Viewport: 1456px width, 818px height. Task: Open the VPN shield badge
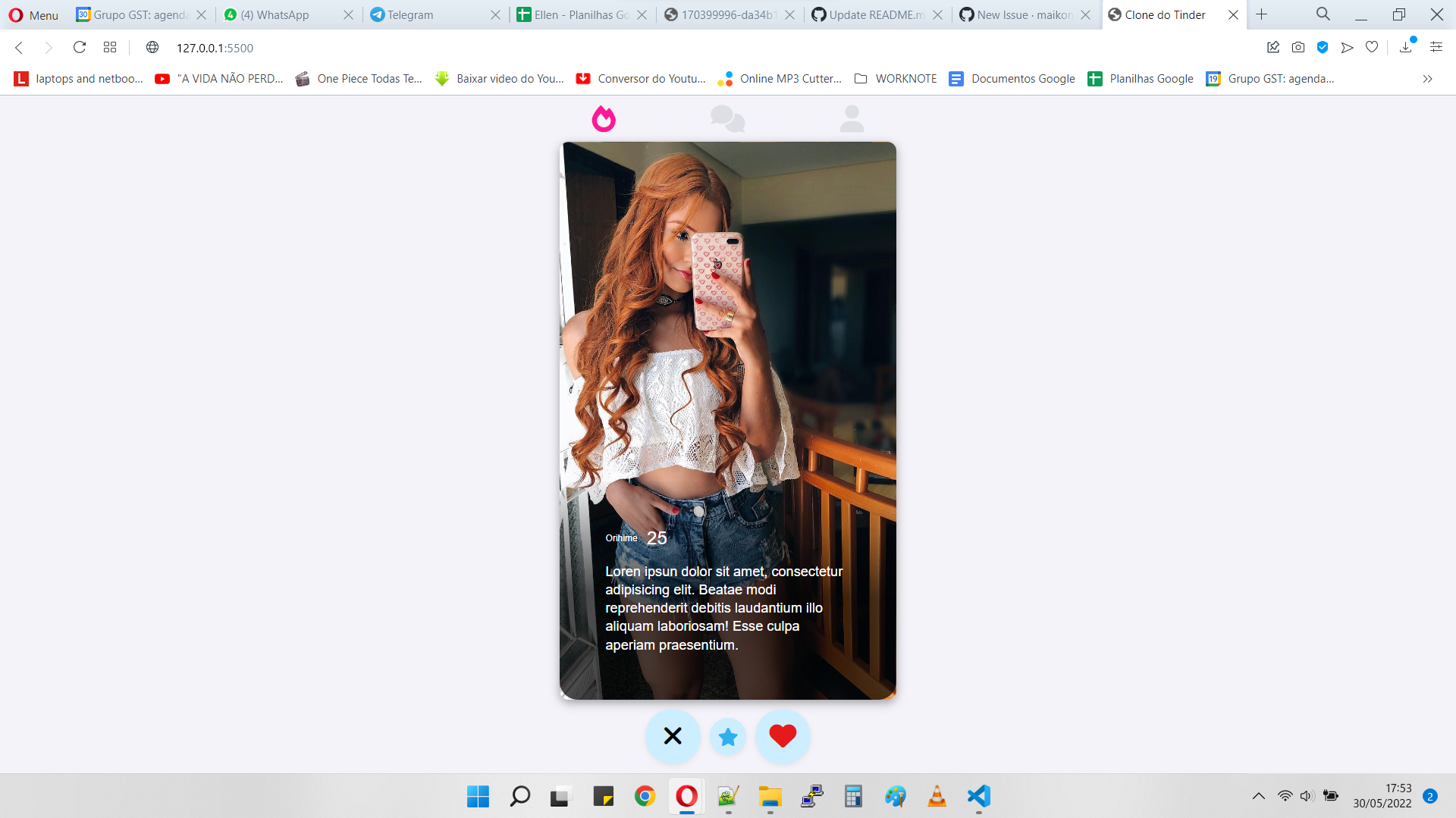point(1323,47)
